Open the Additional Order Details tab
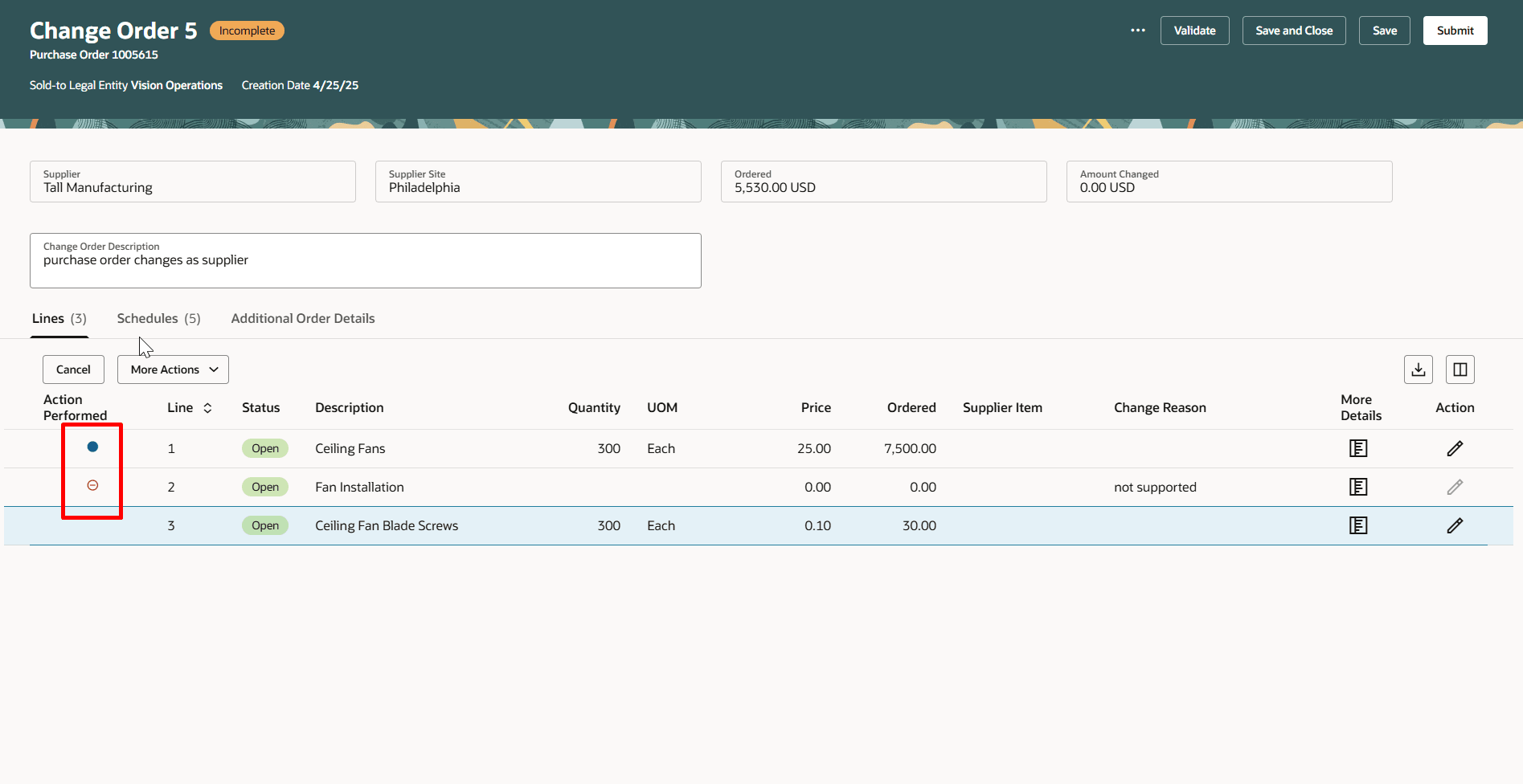The width and height of the screenshot is (1523, 784). (302, 318)
